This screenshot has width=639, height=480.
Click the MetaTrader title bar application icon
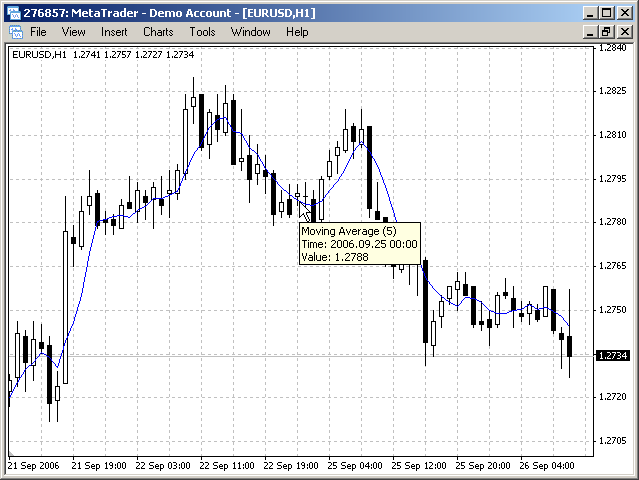pos(14,13)
